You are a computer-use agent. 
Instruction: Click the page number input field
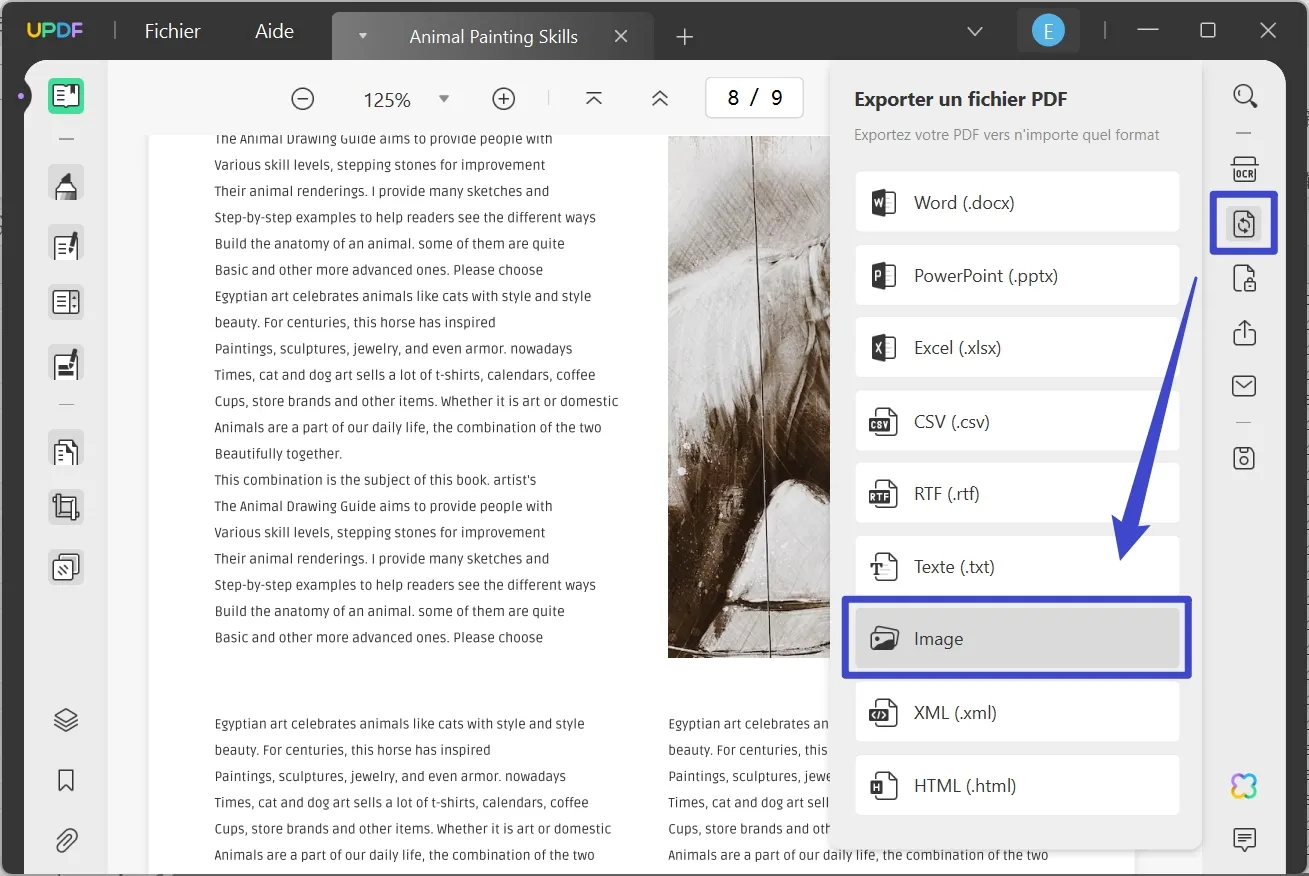point(754,97)
